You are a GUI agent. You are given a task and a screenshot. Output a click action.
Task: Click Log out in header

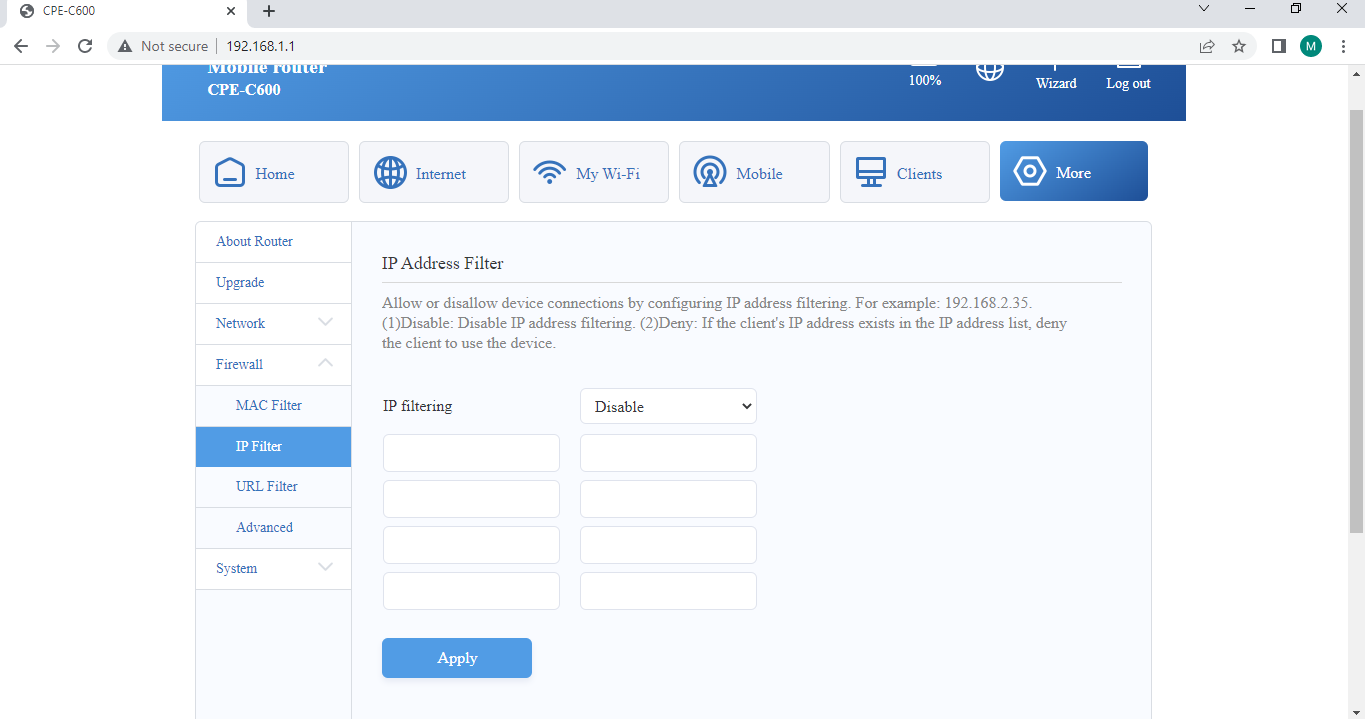pos(1128,83)
